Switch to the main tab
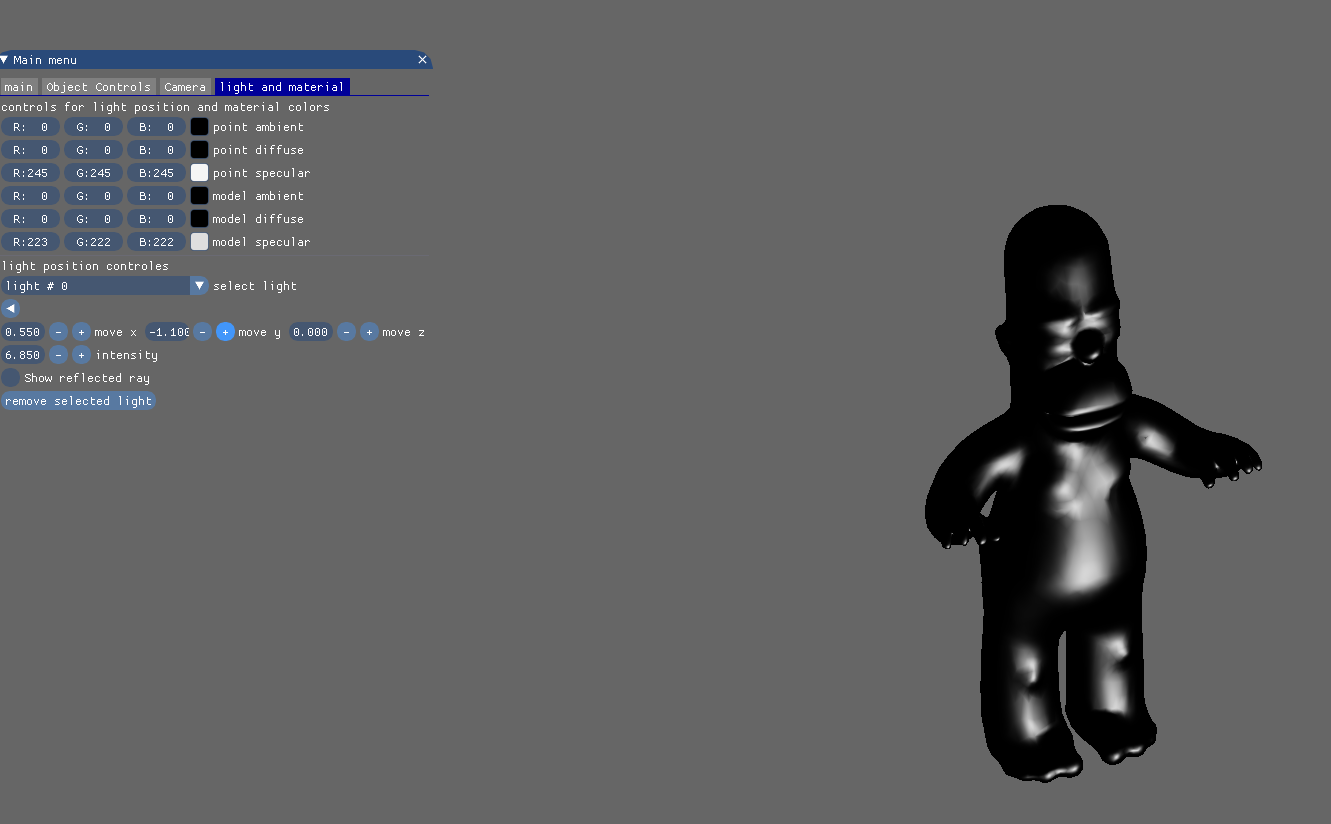The image size is (1331, 824). 18,86
